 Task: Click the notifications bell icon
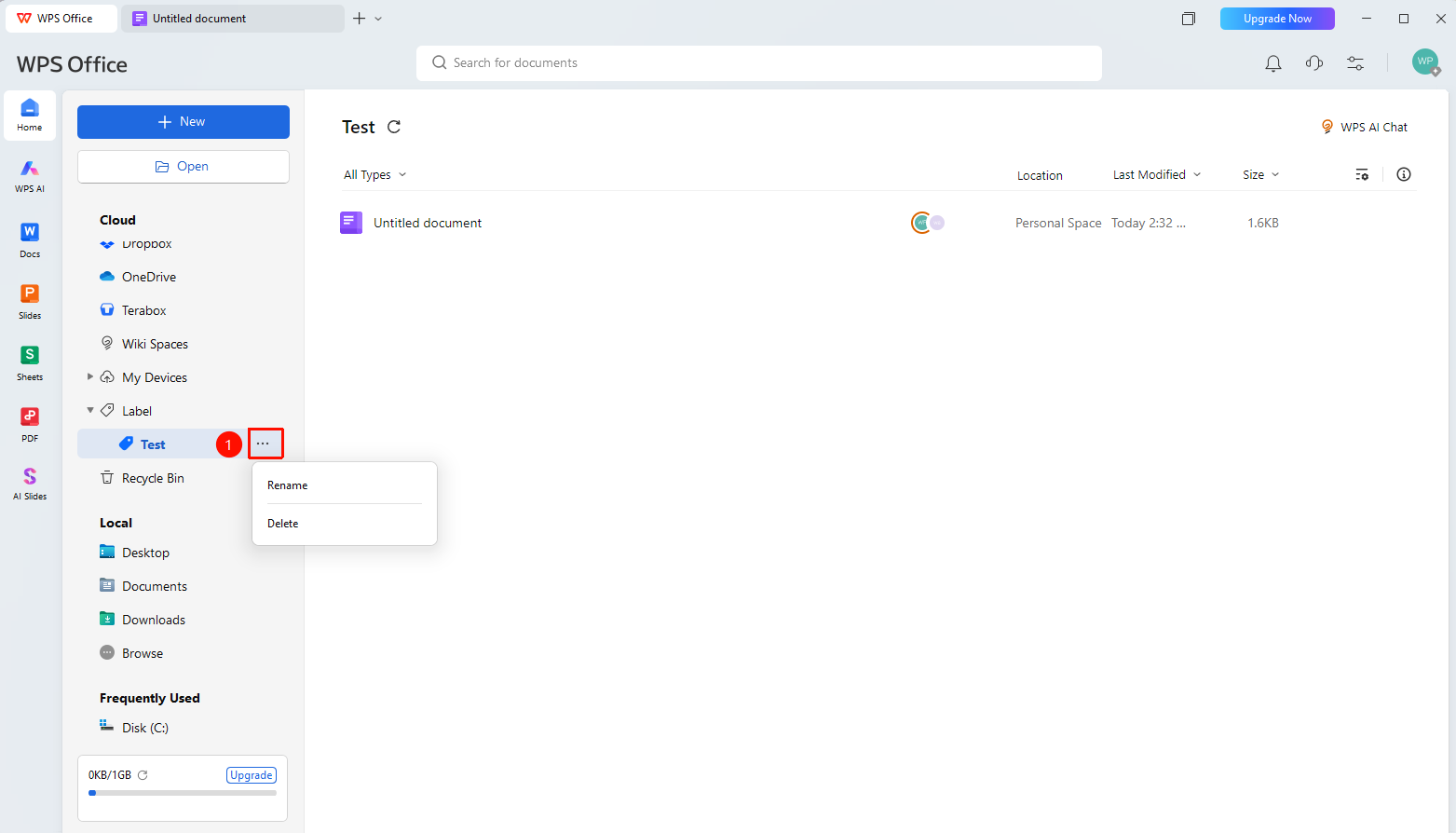pos(1273,63)
